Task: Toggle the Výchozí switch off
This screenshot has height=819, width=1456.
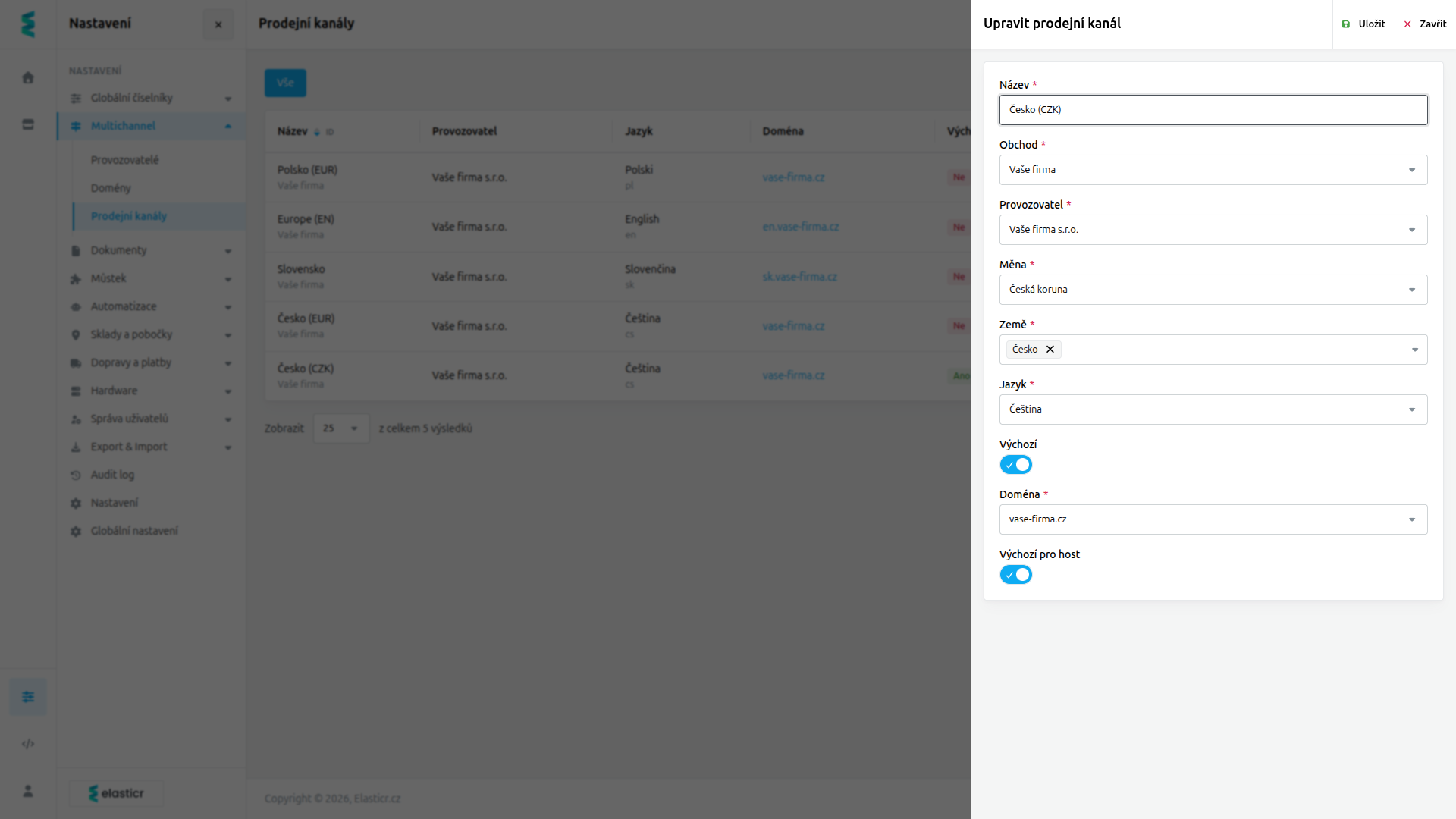Action: [x=1016, y=465]
